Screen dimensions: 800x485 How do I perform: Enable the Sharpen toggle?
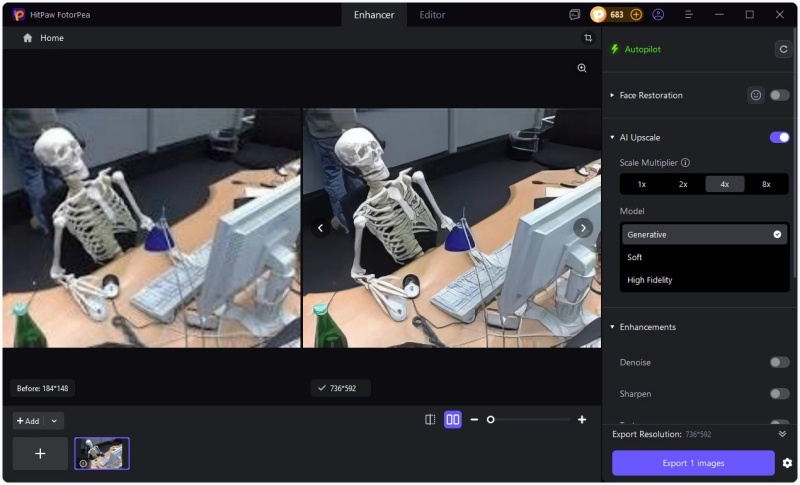780,394
